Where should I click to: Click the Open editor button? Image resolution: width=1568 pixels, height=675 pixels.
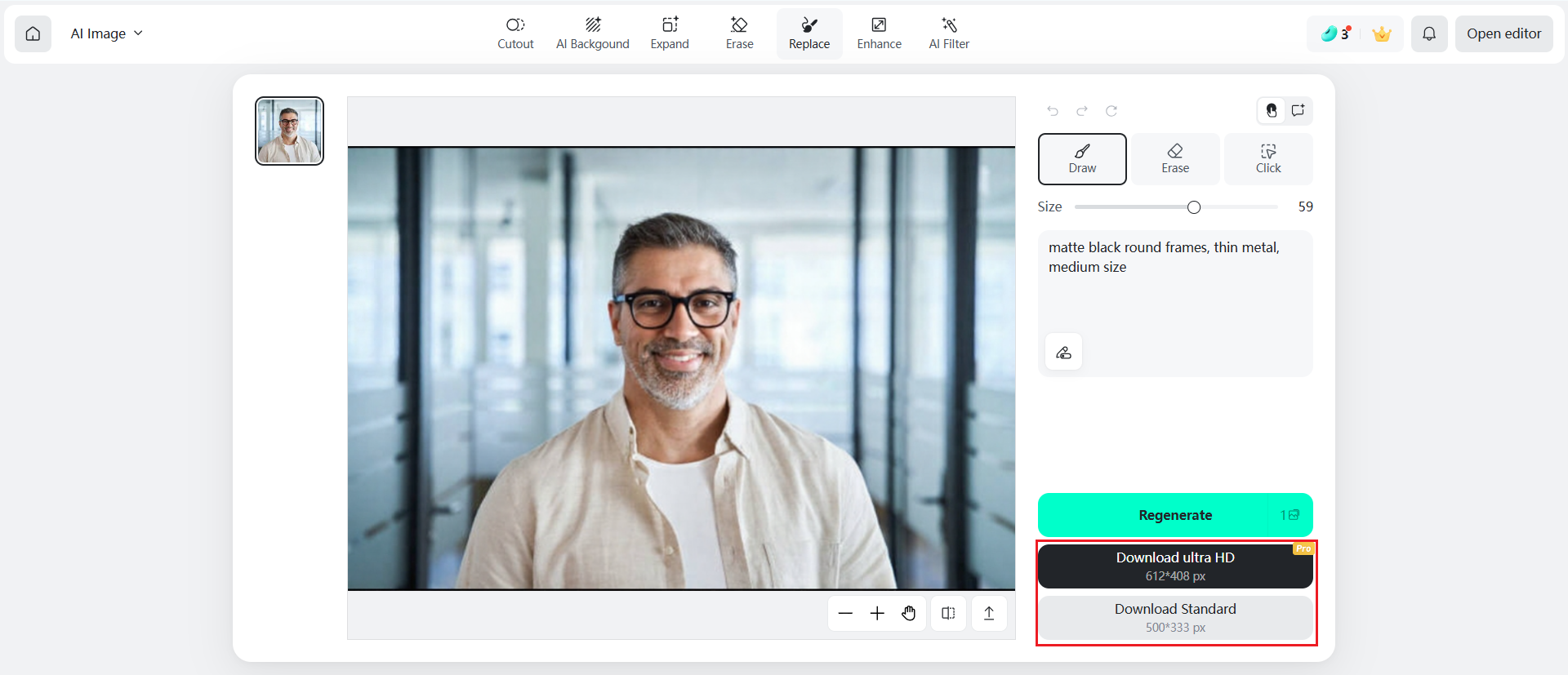click(x=1504, y=33)
